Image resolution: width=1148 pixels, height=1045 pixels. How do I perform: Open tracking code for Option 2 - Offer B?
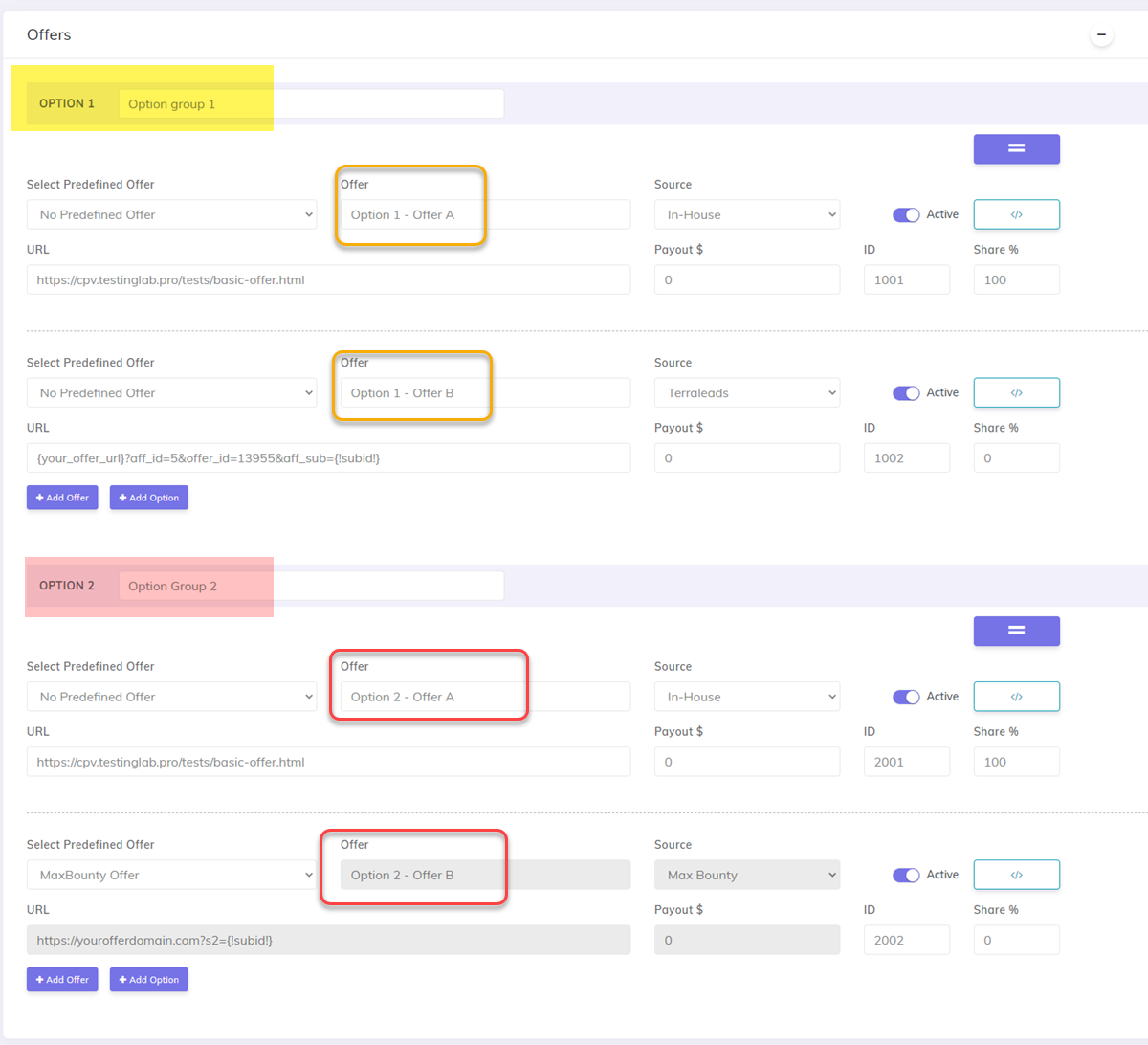point(1016,874)
